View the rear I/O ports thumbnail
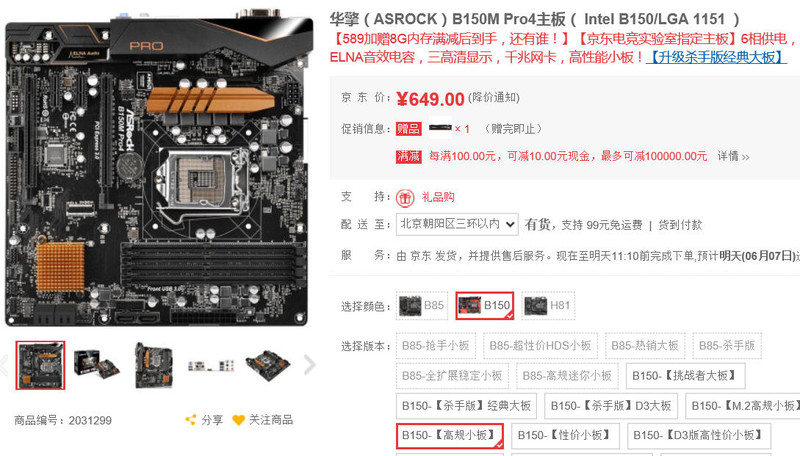The image size is (800, 456). coord(211,365)
